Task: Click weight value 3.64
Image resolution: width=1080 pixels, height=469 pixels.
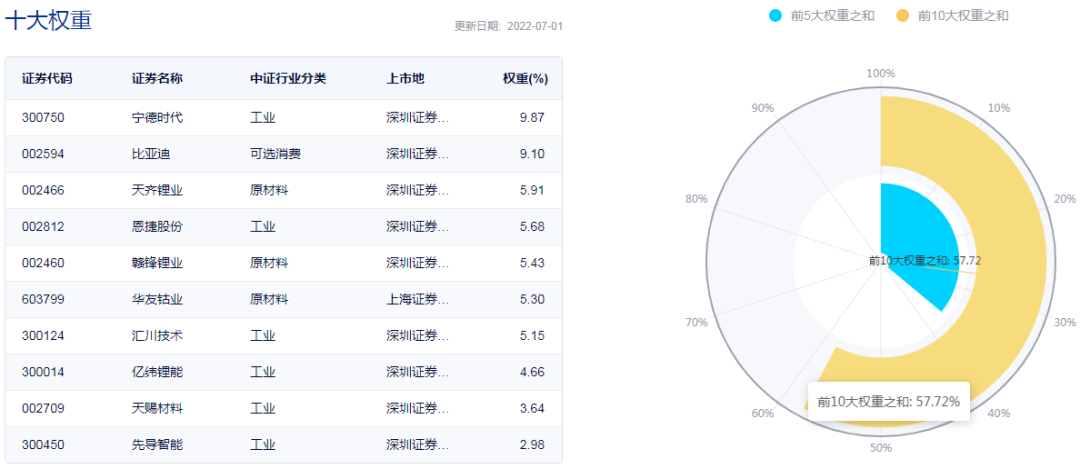Action: [532, 408]
